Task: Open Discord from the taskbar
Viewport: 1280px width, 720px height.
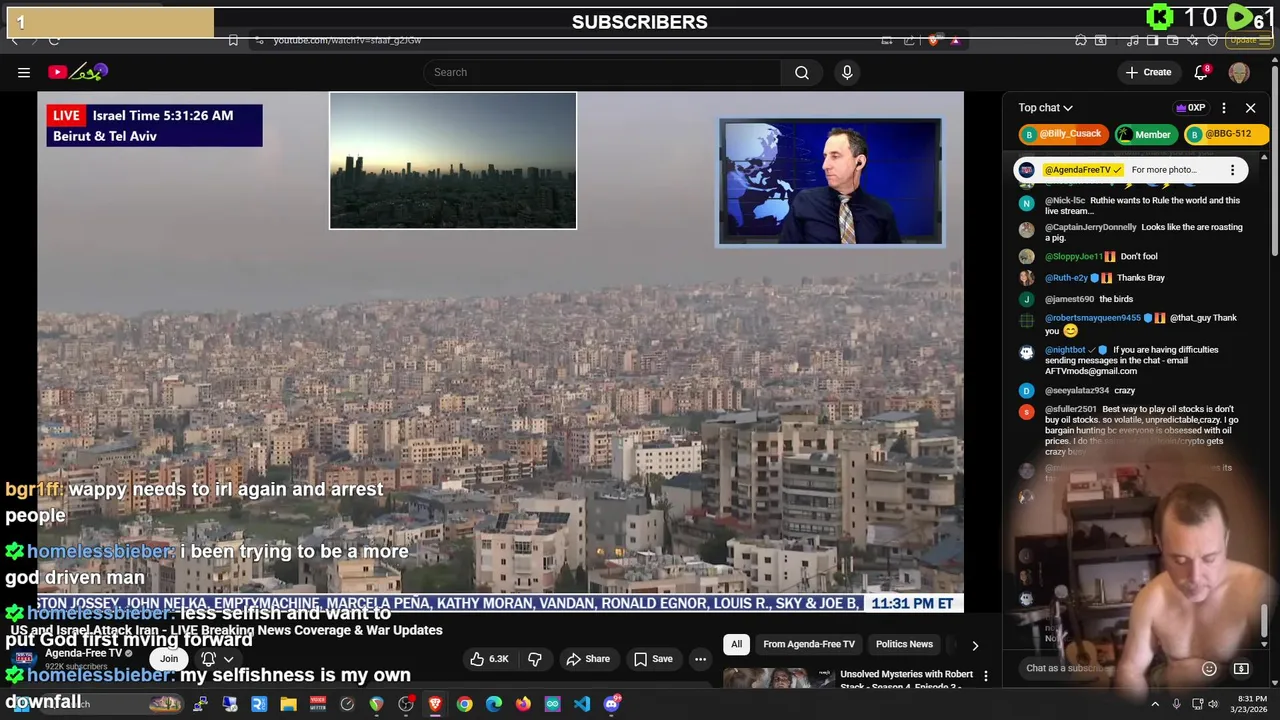Action: [612, 704]
